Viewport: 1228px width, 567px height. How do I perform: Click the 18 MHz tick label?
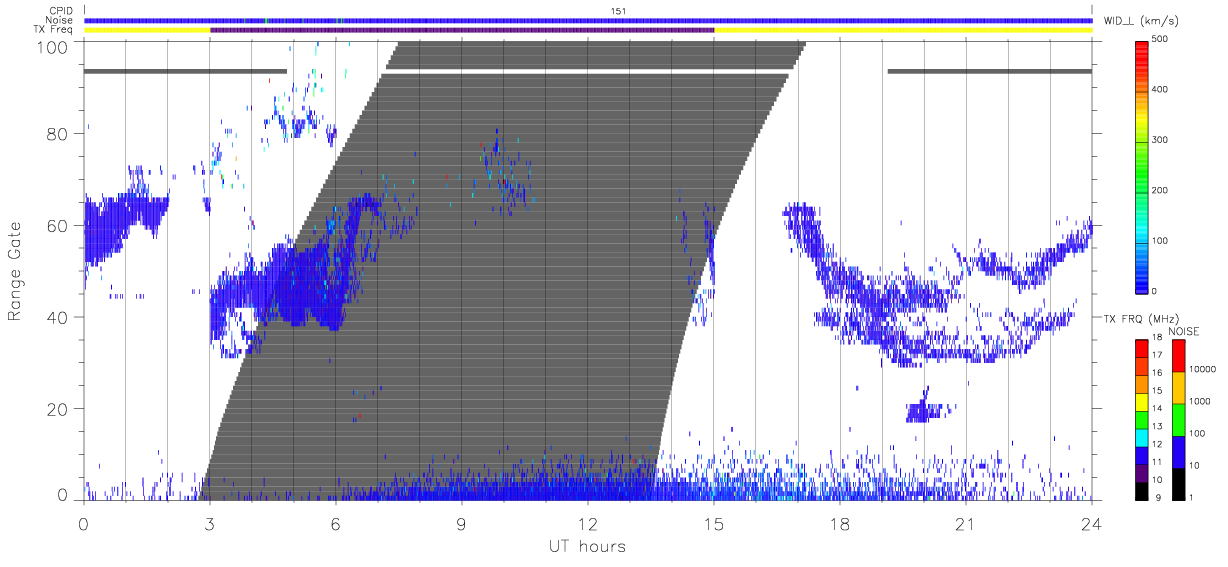click(1157, 338)
